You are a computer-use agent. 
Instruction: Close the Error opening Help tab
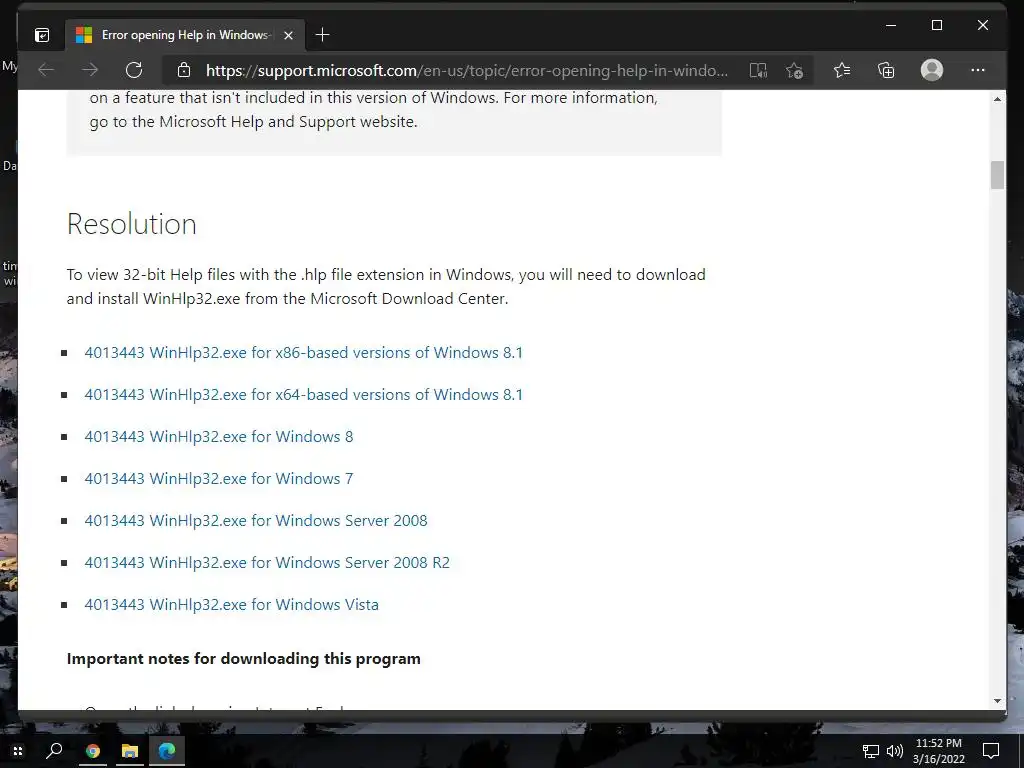tap(289, 36)
